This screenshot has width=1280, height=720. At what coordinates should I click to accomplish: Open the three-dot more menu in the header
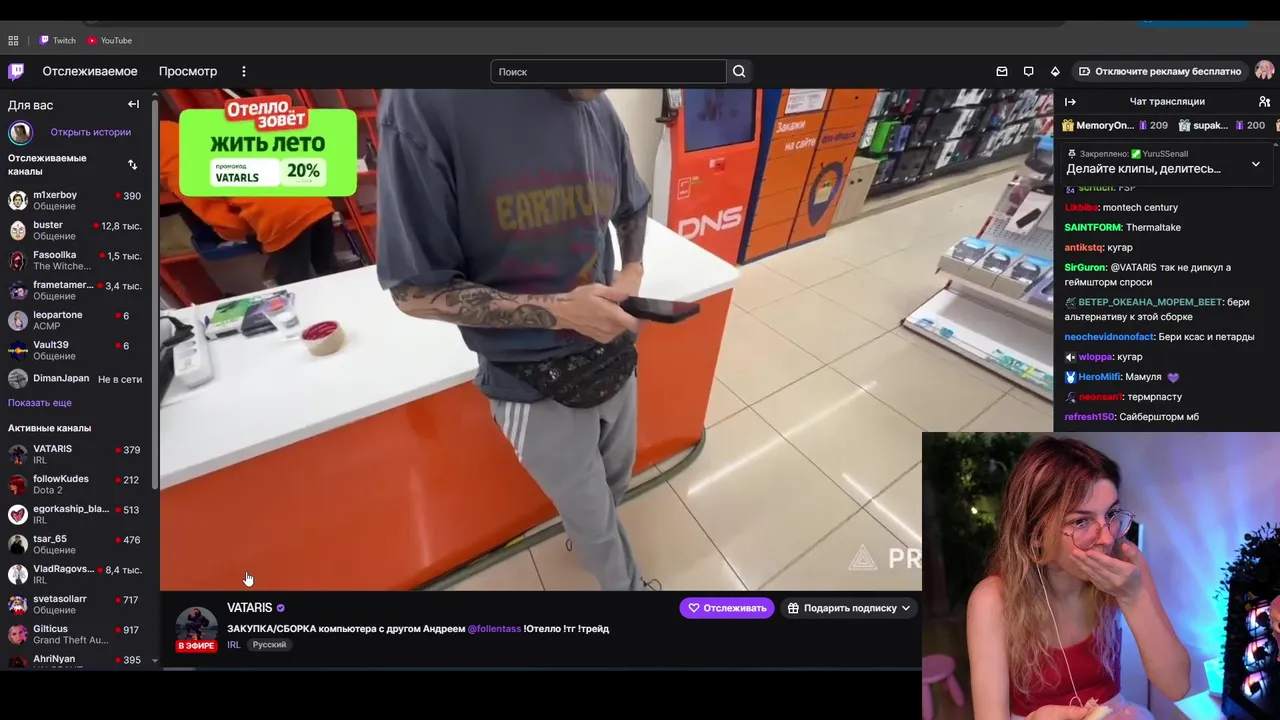pos(244,72)
